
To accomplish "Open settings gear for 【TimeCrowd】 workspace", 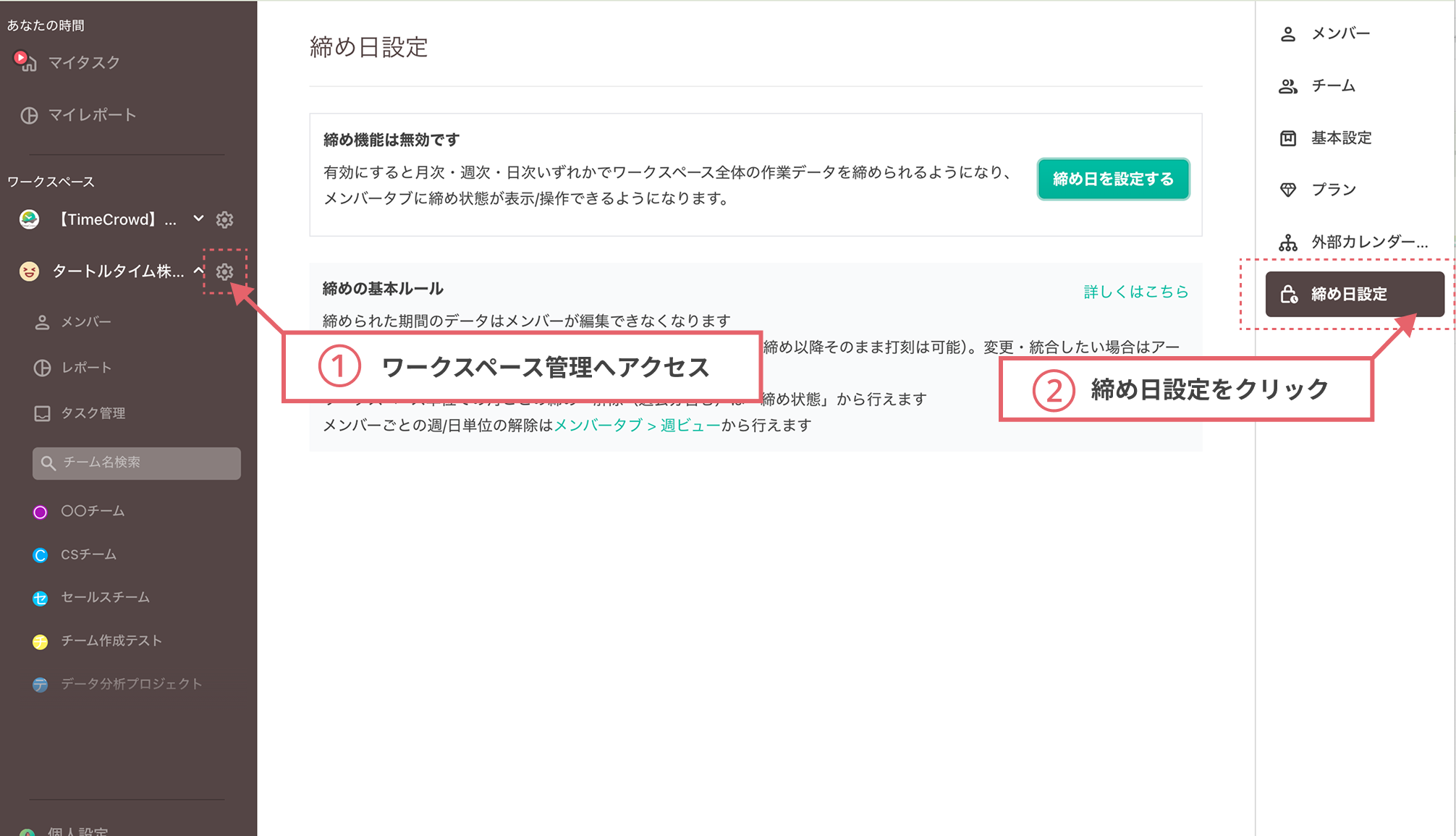I will pyautogui.click(x=225, y=220).
